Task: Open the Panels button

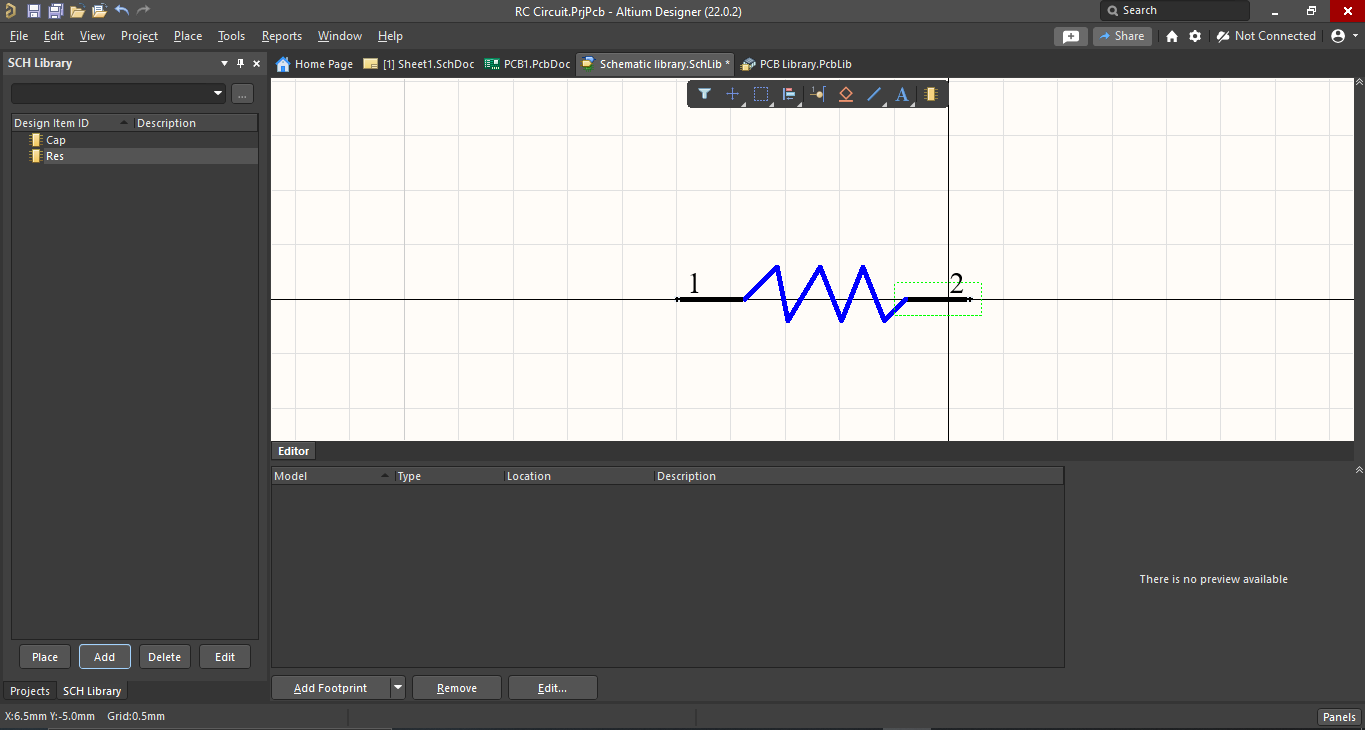Action: click(1339, 717)
